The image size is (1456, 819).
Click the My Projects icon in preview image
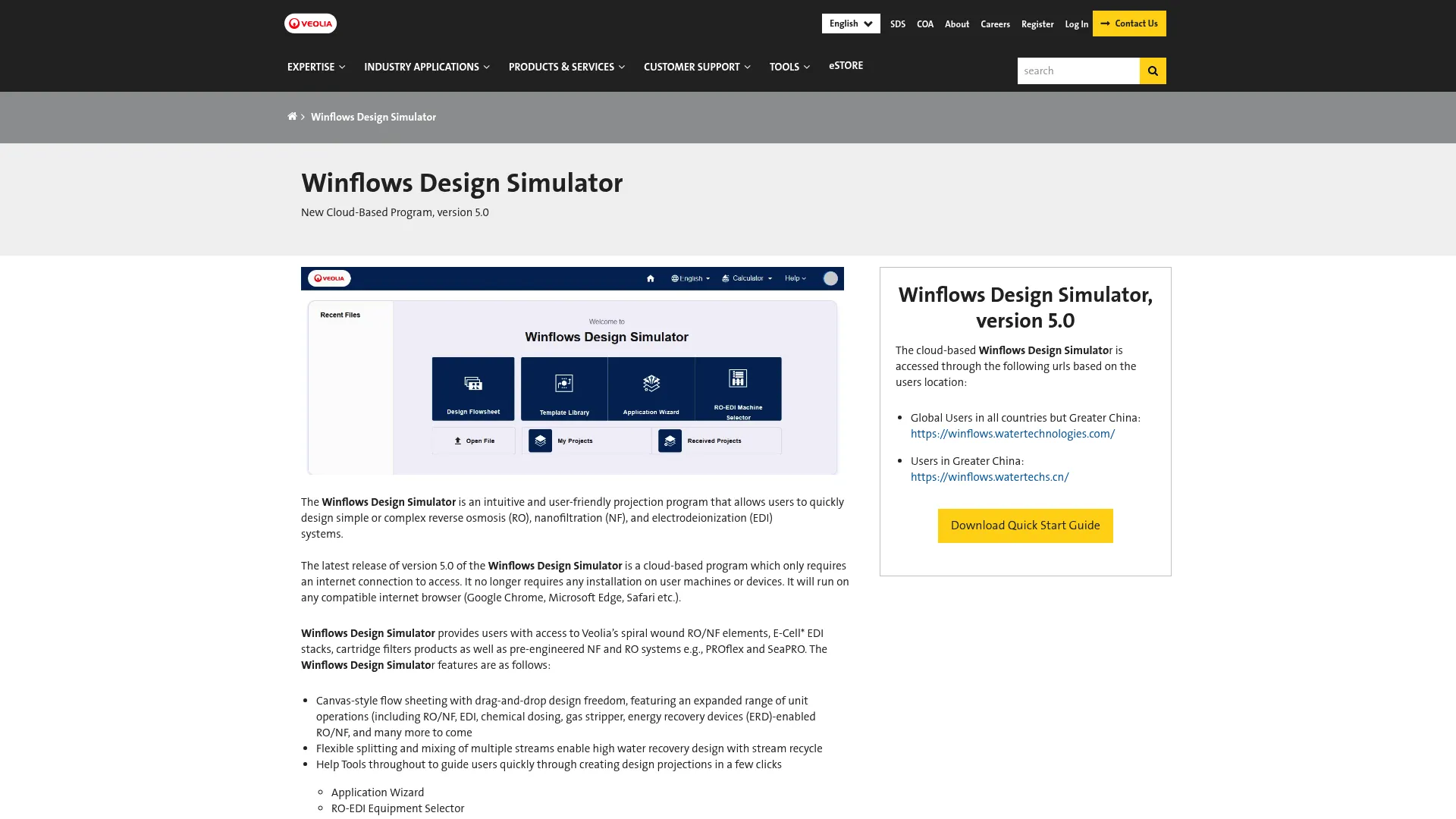point(540,441)
